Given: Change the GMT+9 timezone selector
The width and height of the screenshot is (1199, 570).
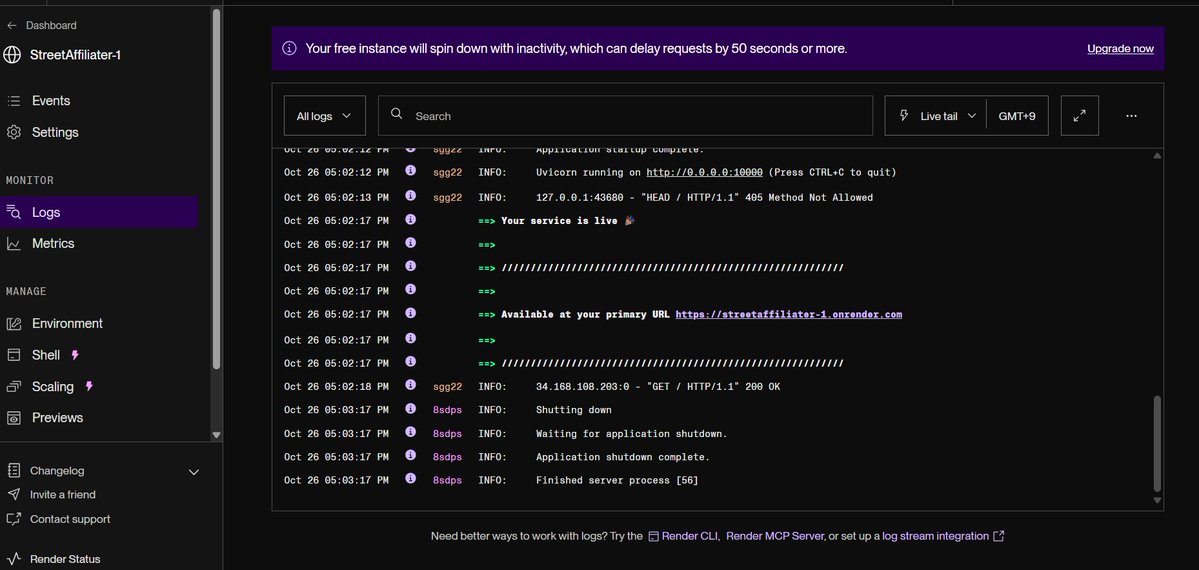Looking at the screenshot, I should tap(1017, 116).
